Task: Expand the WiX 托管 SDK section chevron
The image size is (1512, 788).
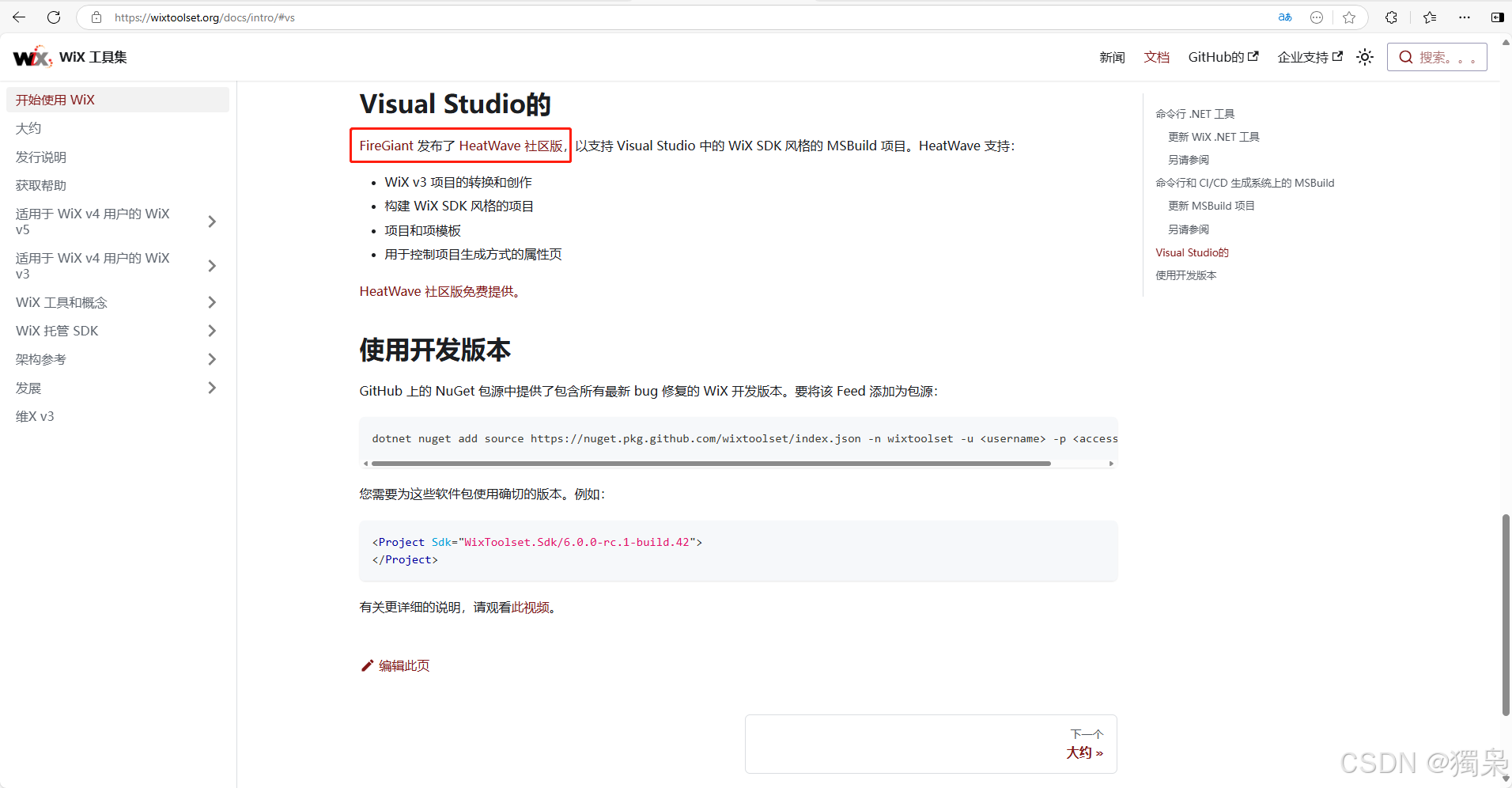Action: [212, 331]
